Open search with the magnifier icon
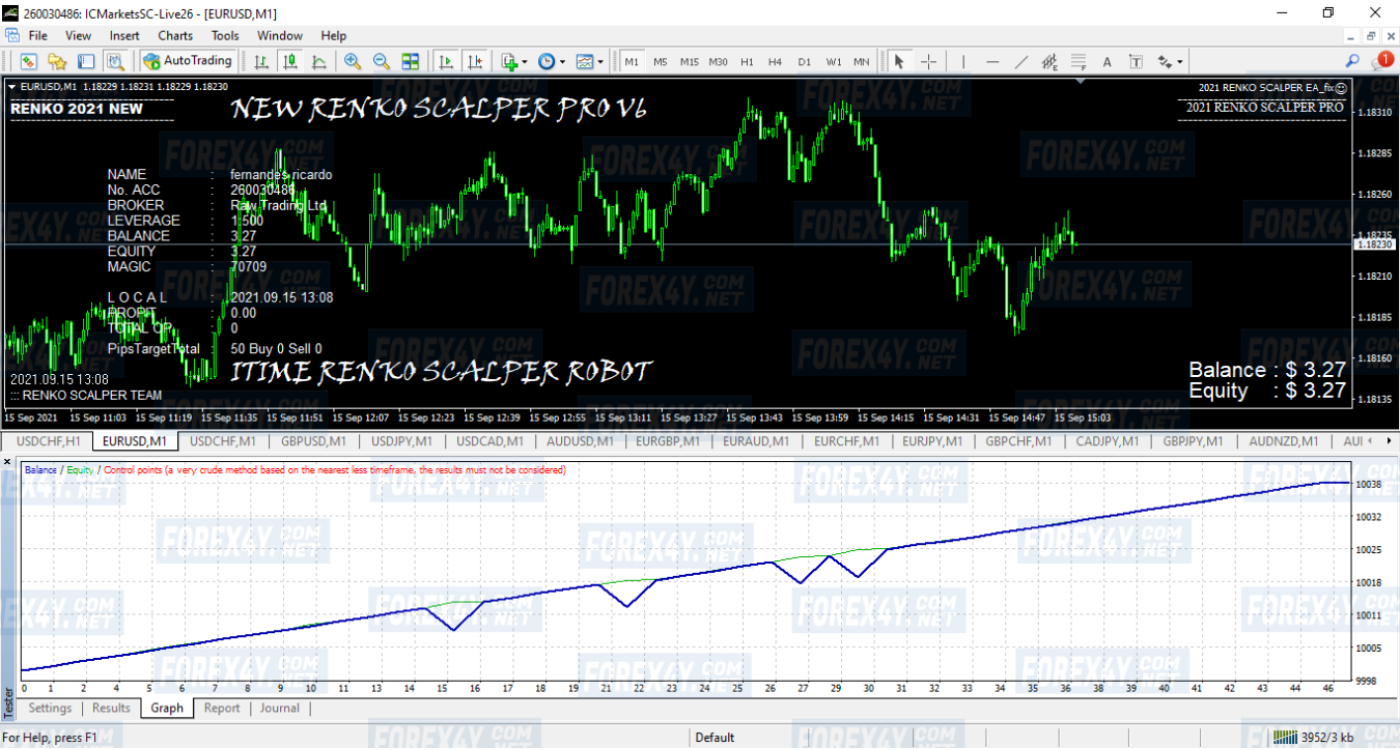1400x750 pixels. click(1352, 61)
